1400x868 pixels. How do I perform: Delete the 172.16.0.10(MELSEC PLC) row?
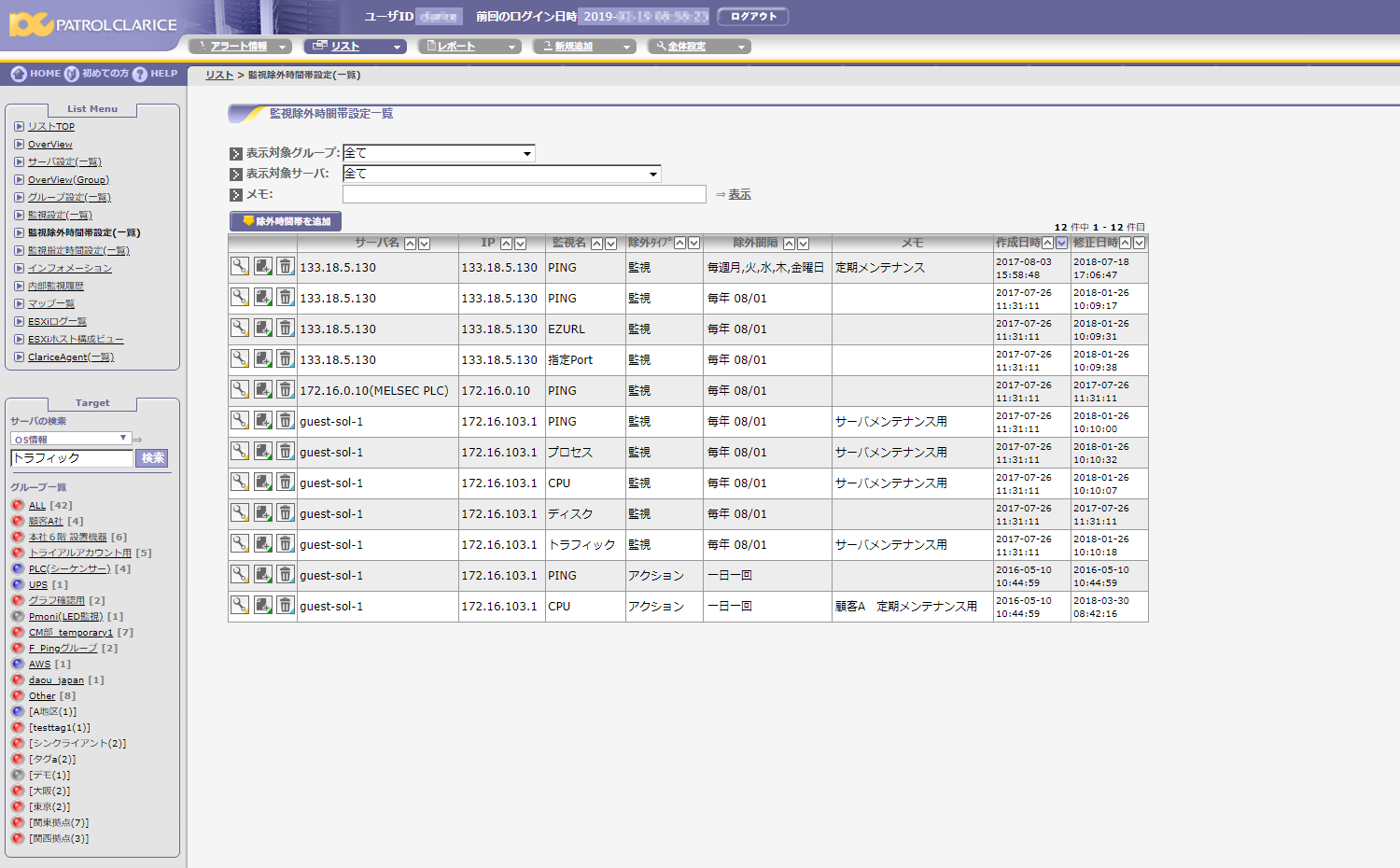point(286,389)
